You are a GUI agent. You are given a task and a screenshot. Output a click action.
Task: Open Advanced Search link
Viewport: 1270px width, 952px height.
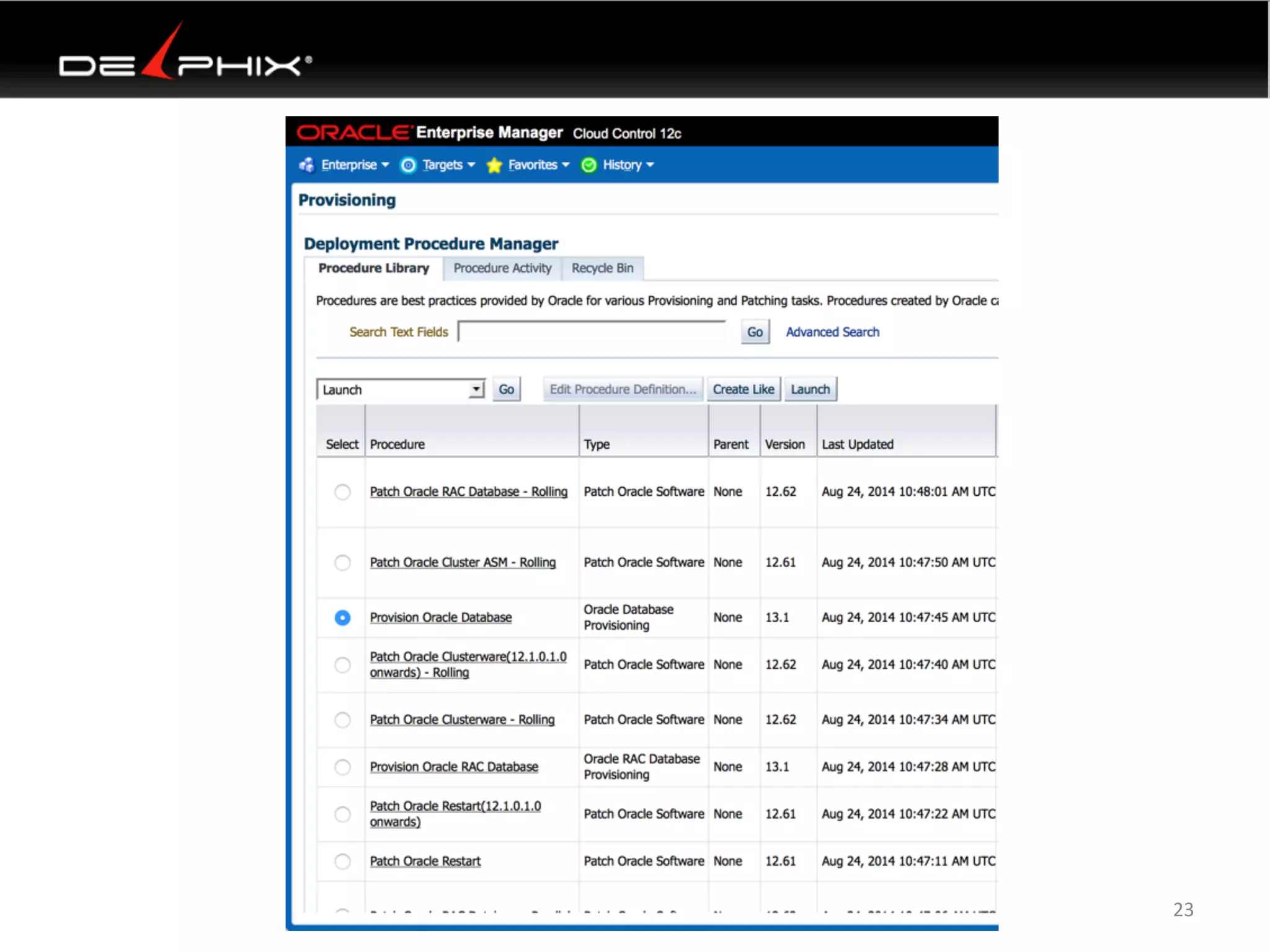[832, 332]
